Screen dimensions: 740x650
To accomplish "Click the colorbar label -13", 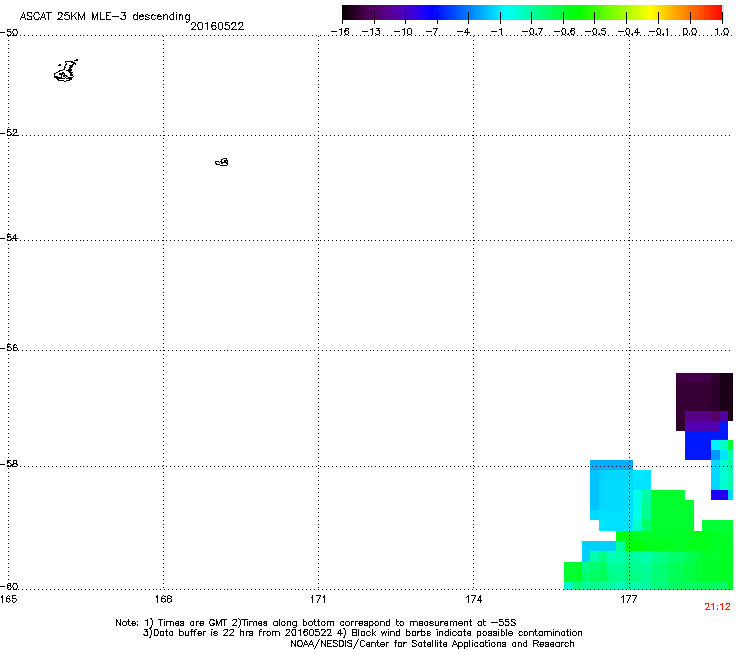I will [x=371, y=32].
